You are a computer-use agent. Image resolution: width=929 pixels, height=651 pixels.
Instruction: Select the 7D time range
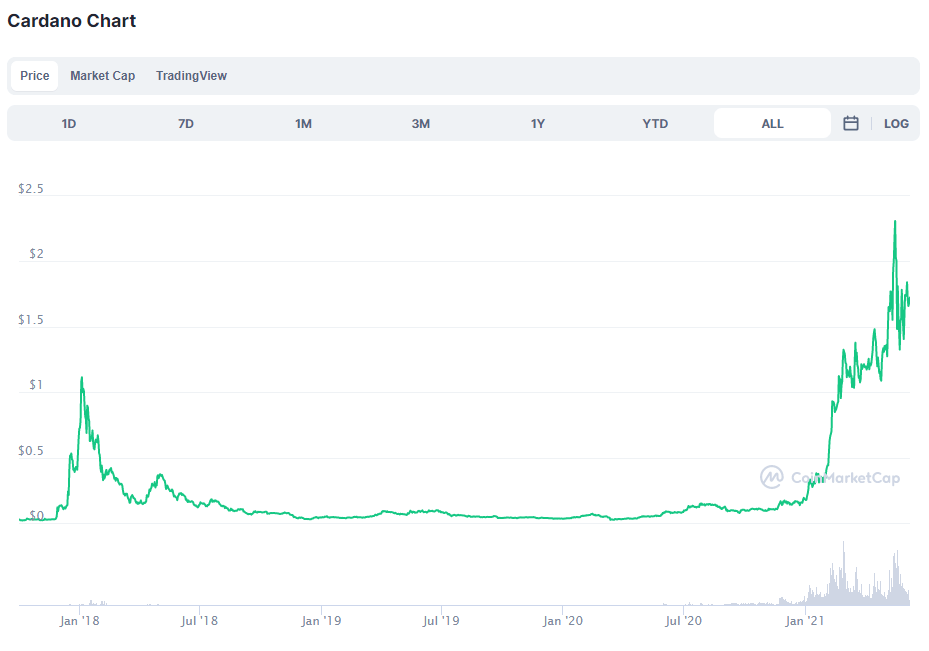[x=186, y=124]
